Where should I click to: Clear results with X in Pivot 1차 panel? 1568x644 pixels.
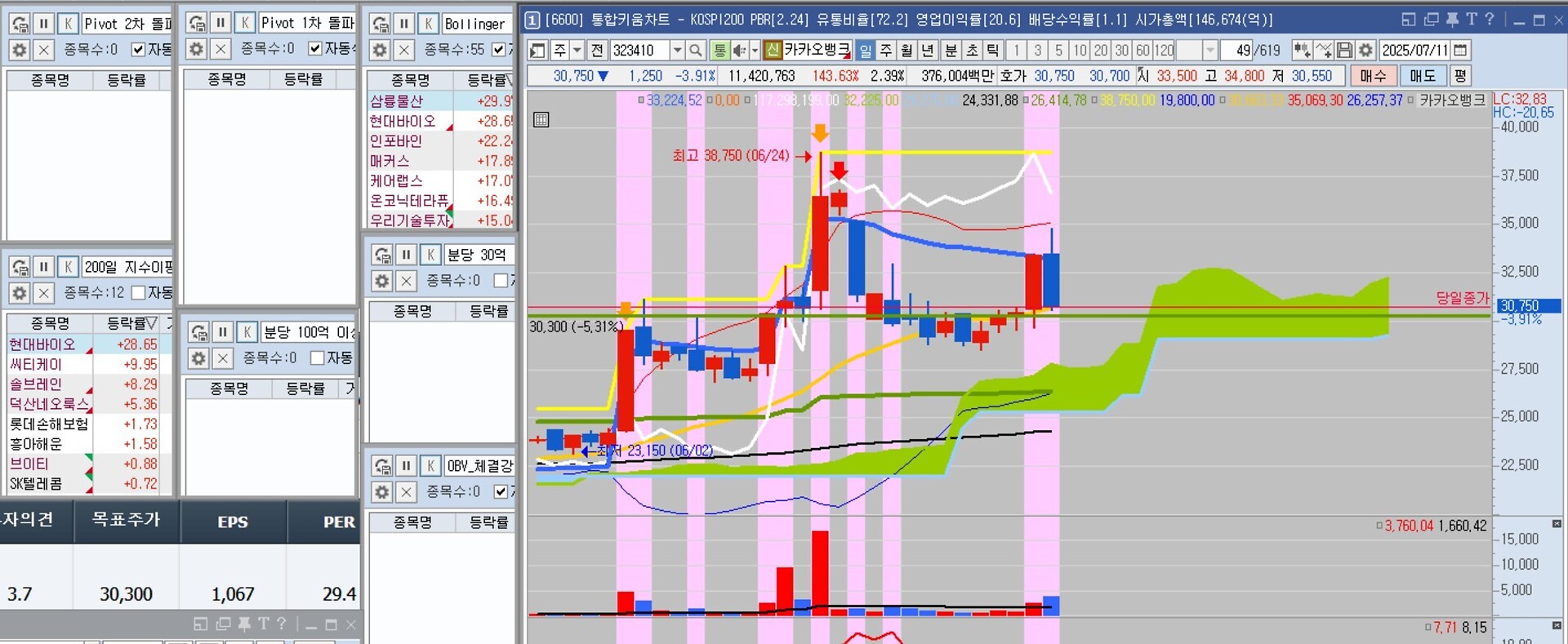(x=220, y=49)
